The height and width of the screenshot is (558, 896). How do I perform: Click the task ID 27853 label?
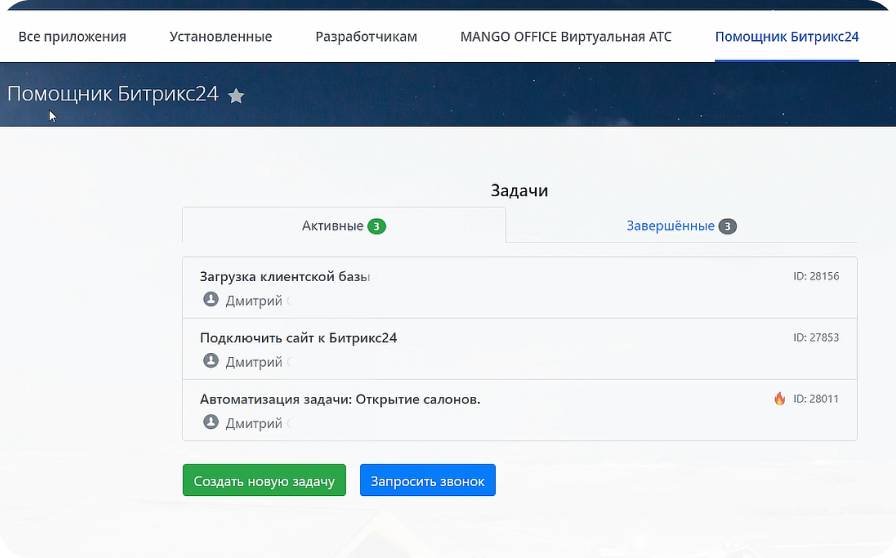point(816,338)
